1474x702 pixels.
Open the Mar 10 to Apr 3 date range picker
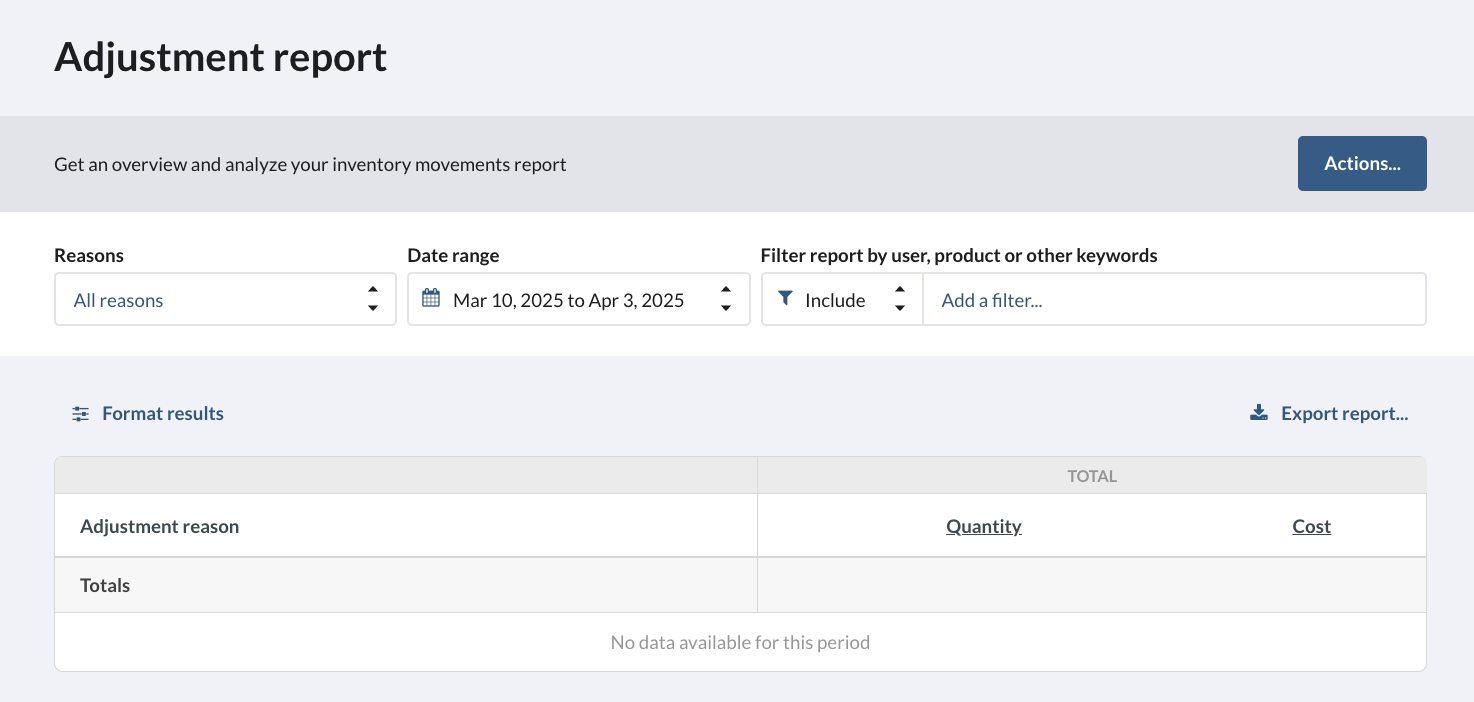[568, 300]
